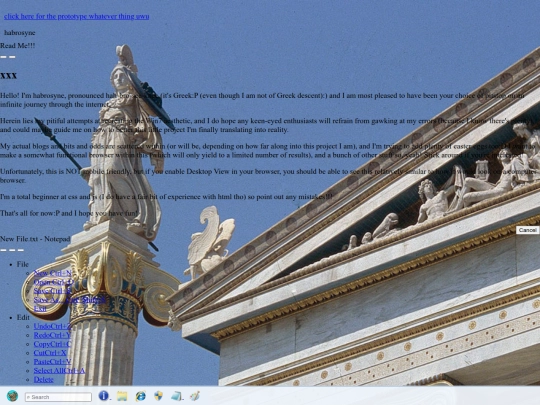Choose Select All Ctrl+A in Edit menu

(59, 371)
